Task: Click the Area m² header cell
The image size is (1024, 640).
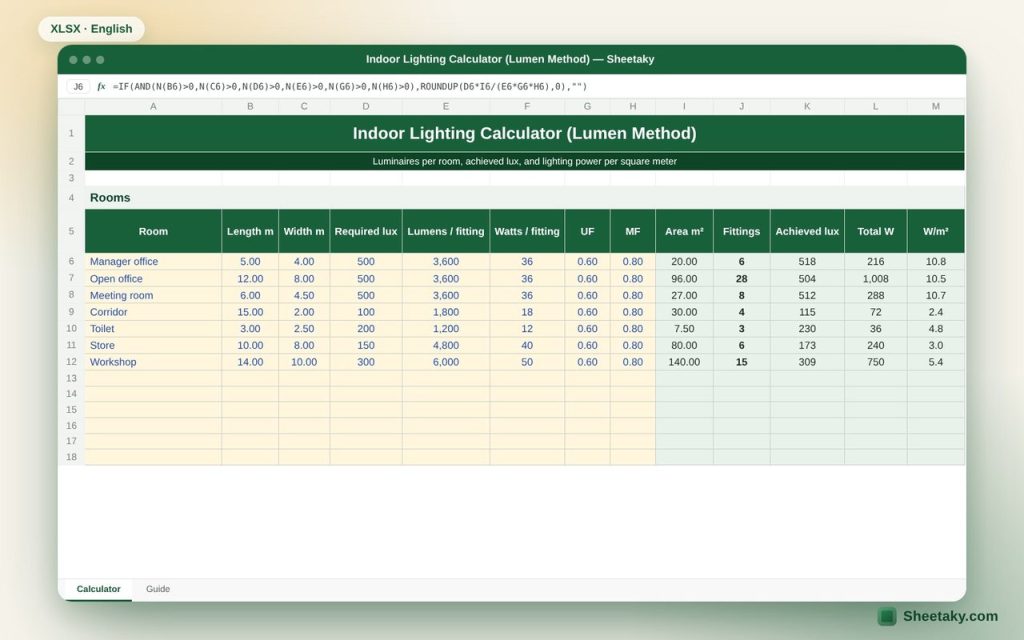Action: click(x=684, y=231)
